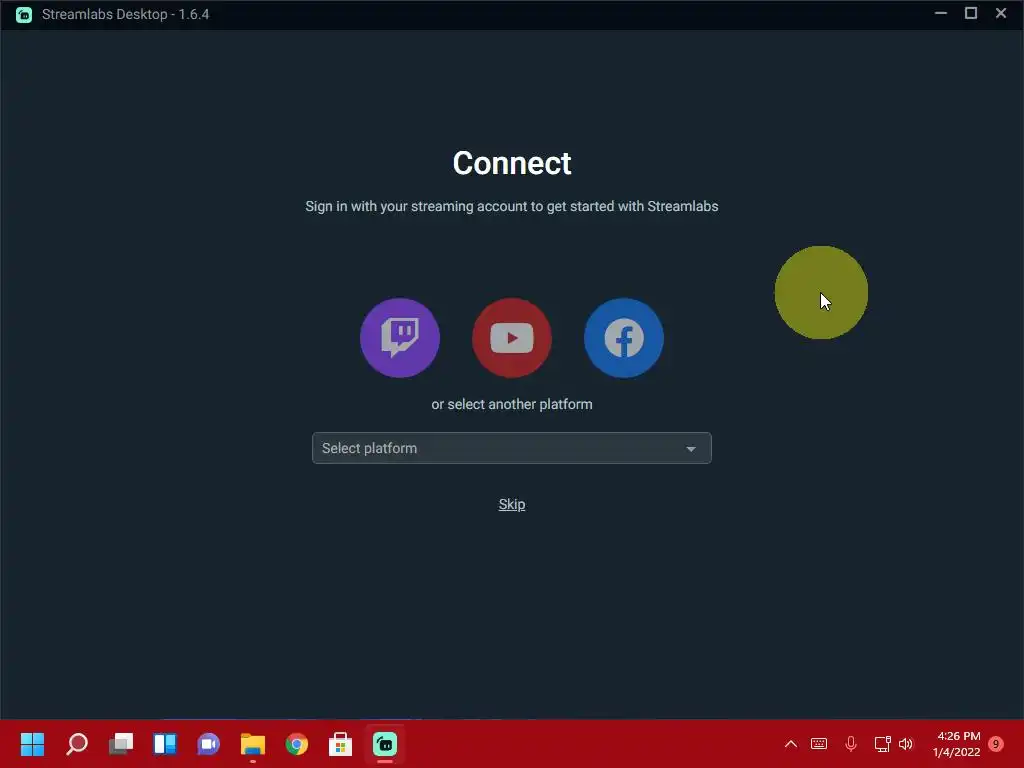Open taskbar Search
Screen dimensions: 1024x768
point(76,744)
